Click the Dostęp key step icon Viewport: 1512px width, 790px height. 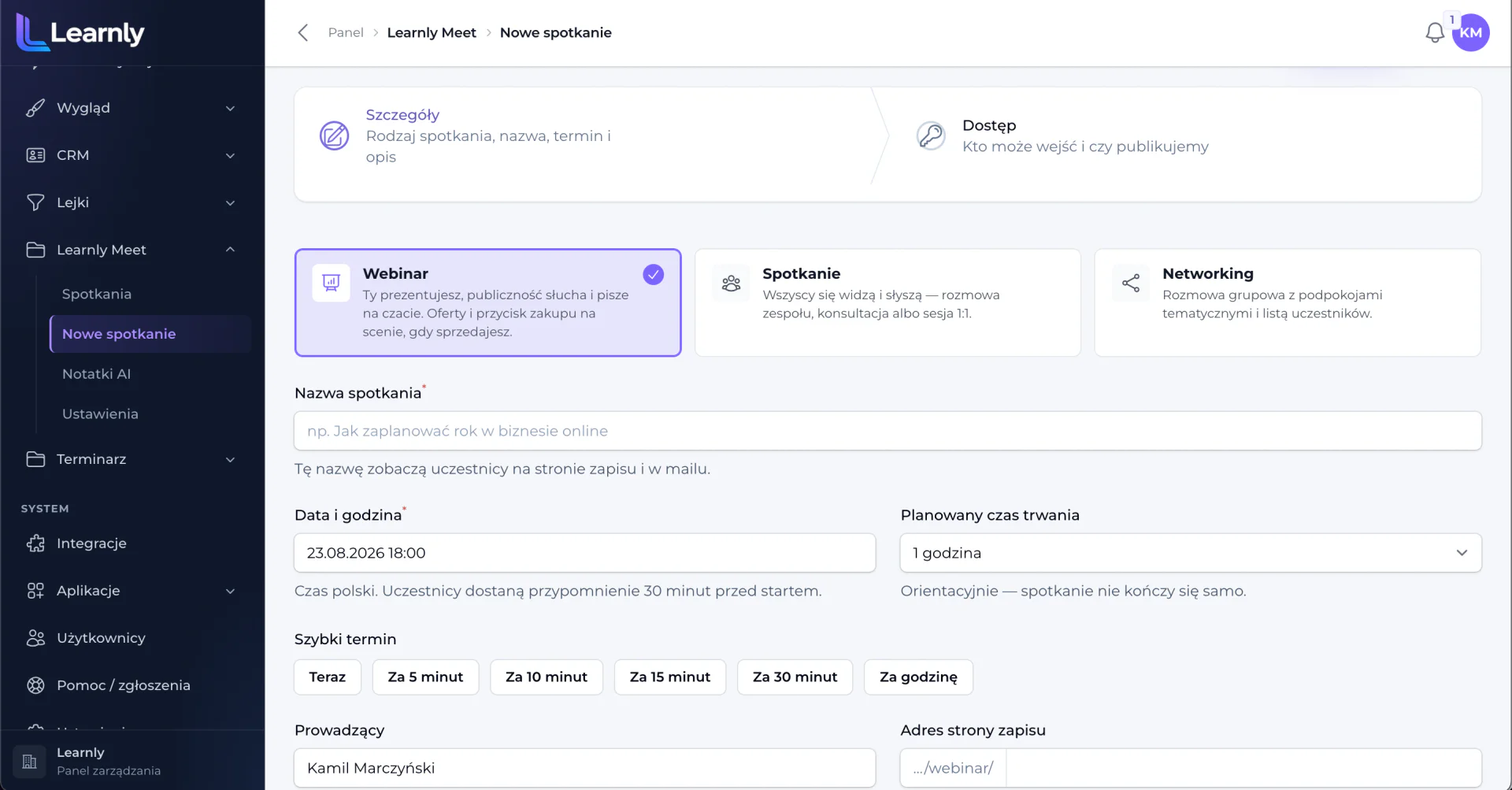click(x=931, y=135)
